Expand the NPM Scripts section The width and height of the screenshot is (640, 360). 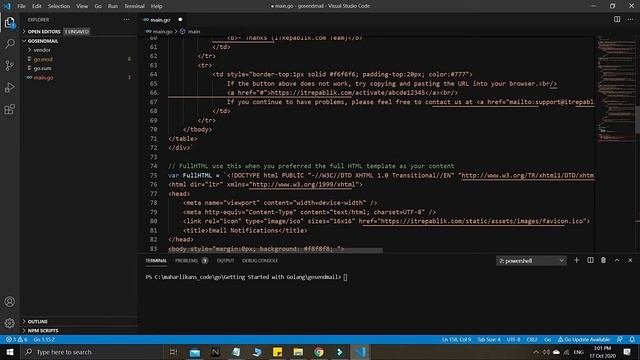pyautogui.click(x=43, y=331)
